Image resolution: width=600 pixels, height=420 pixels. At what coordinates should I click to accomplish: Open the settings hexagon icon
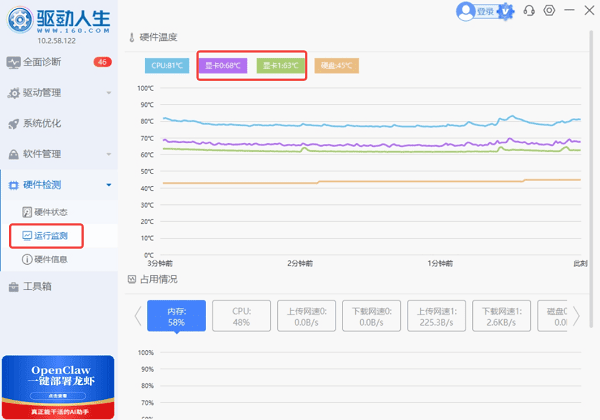pyautogui.click(x=549, y=10)
